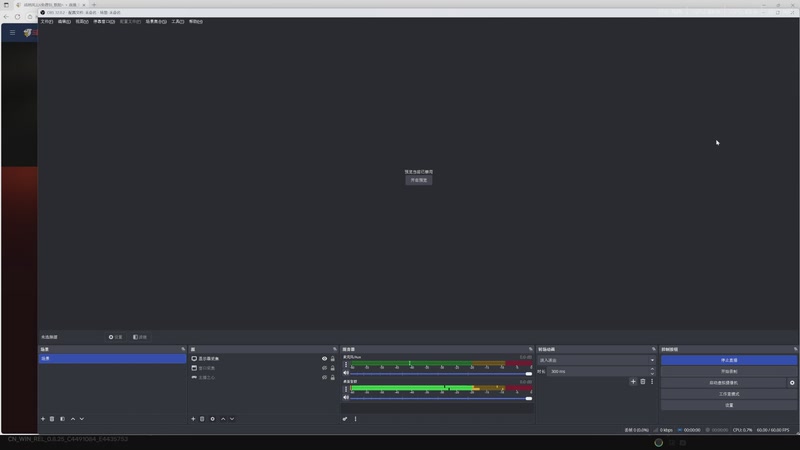Adjust the microphone volume slider
This screenshot has height=450, width=800.
[x=441, y=373]
